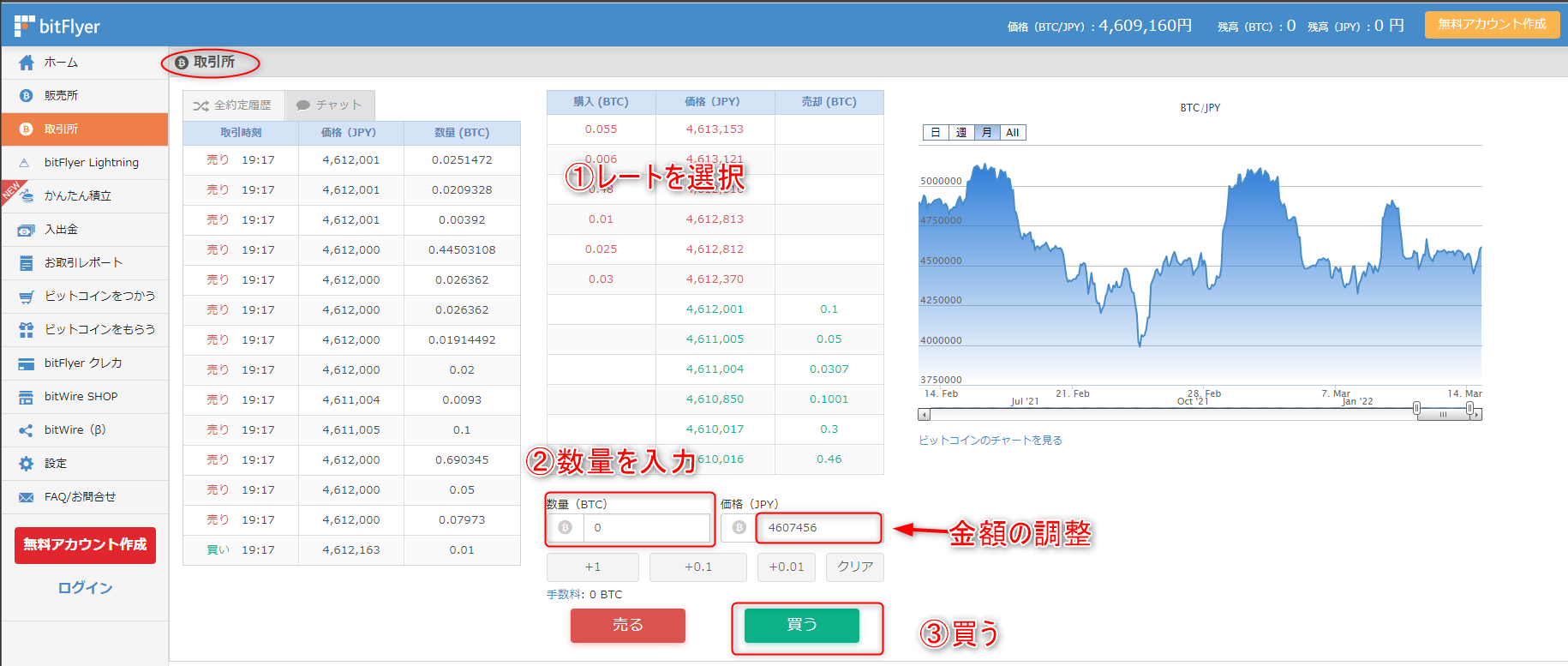
Task: Click the chart scrollbar thumb
Action: point(1443,415)
